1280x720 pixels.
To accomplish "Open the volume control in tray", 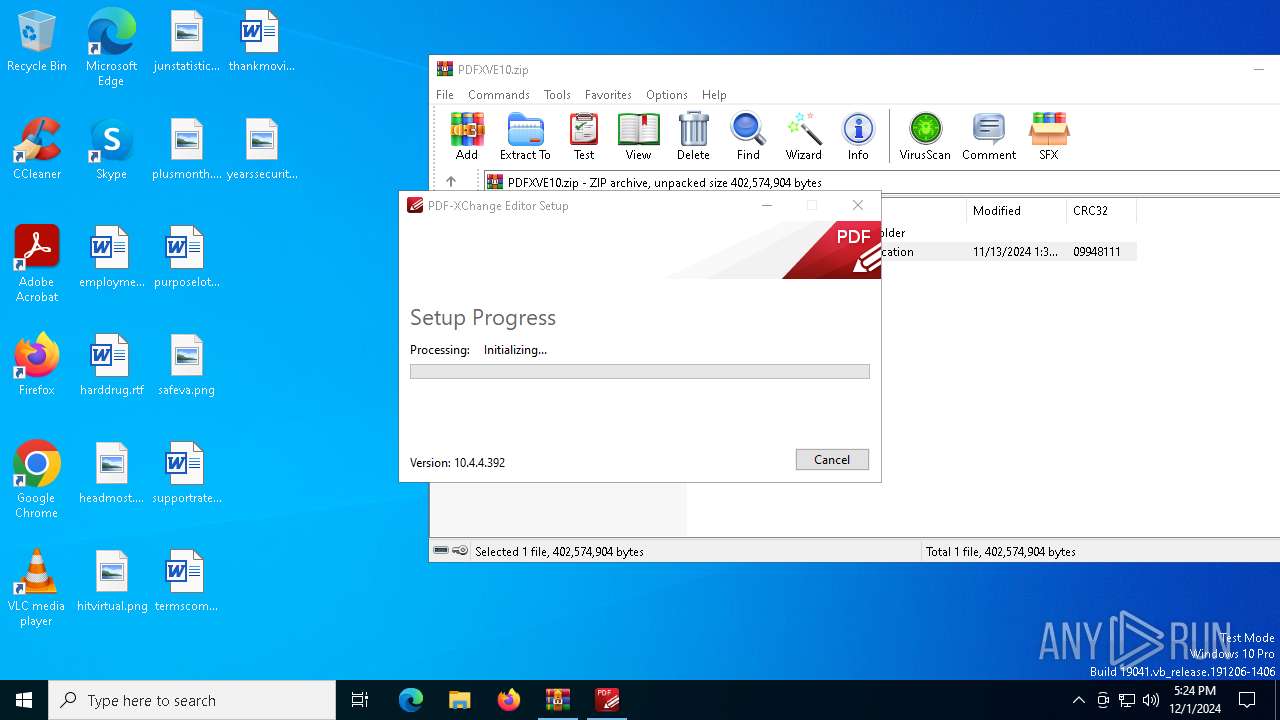I will pyautogui.click(x=1151, y=700).
